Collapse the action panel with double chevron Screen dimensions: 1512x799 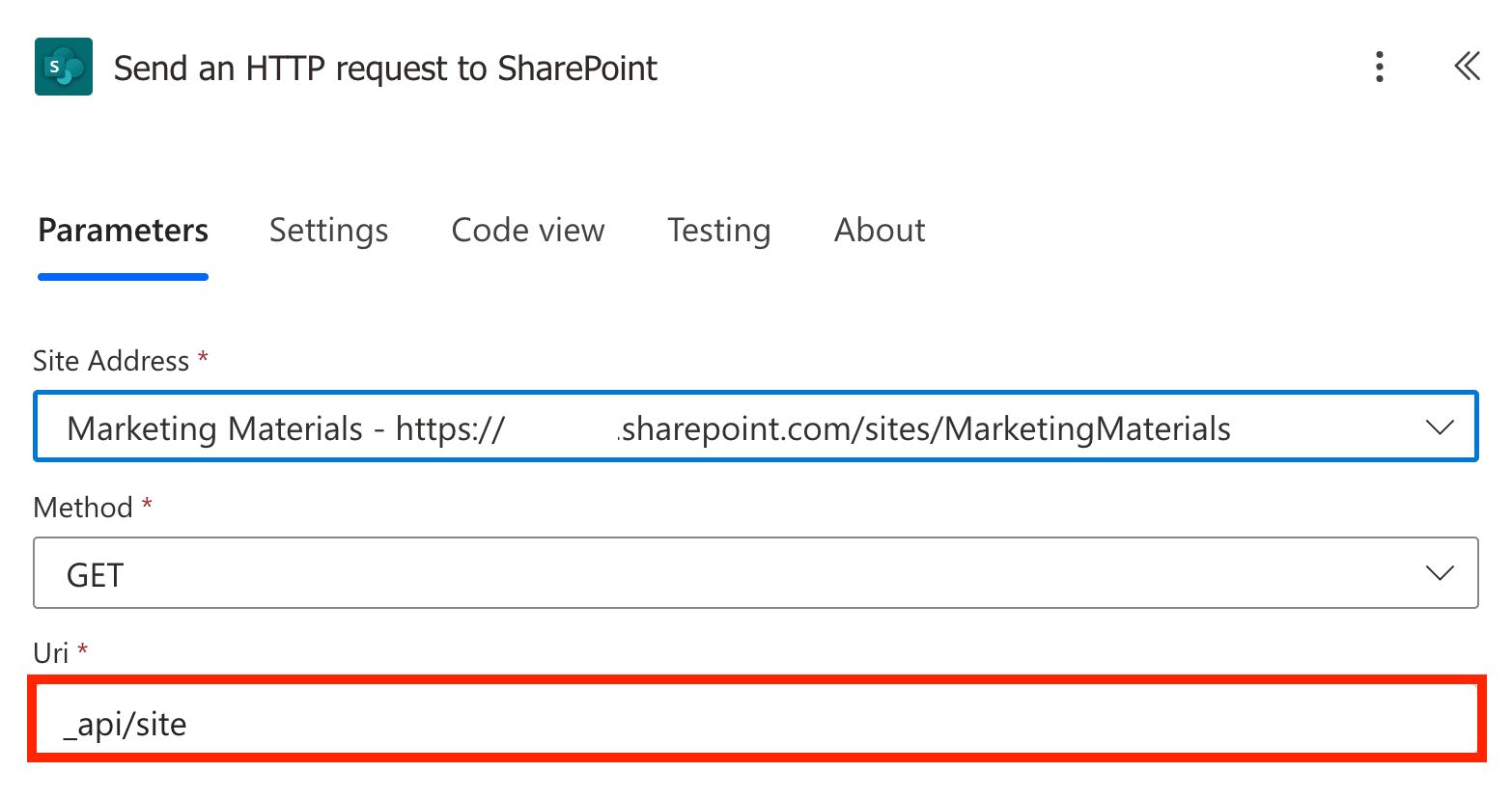coord(1467,67)
